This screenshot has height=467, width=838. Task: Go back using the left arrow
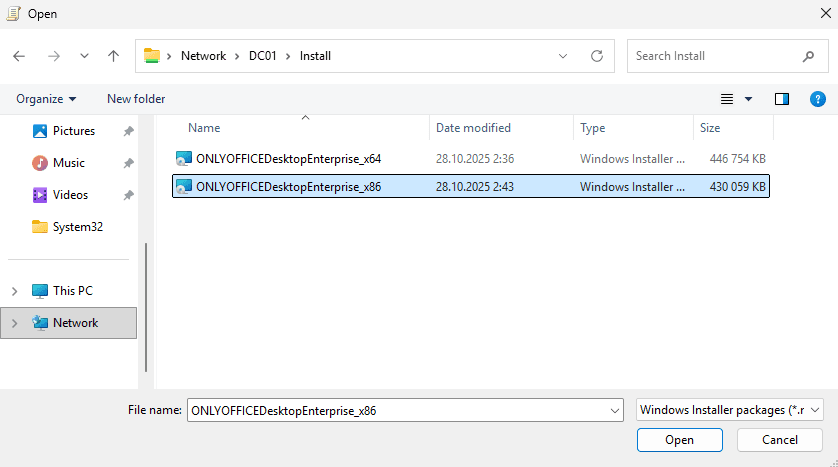pyautogui.click(x=19, y=56)
